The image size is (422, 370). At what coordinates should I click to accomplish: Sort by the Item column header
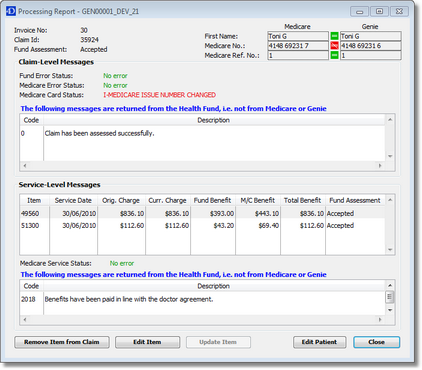click(x=34, y=200)
